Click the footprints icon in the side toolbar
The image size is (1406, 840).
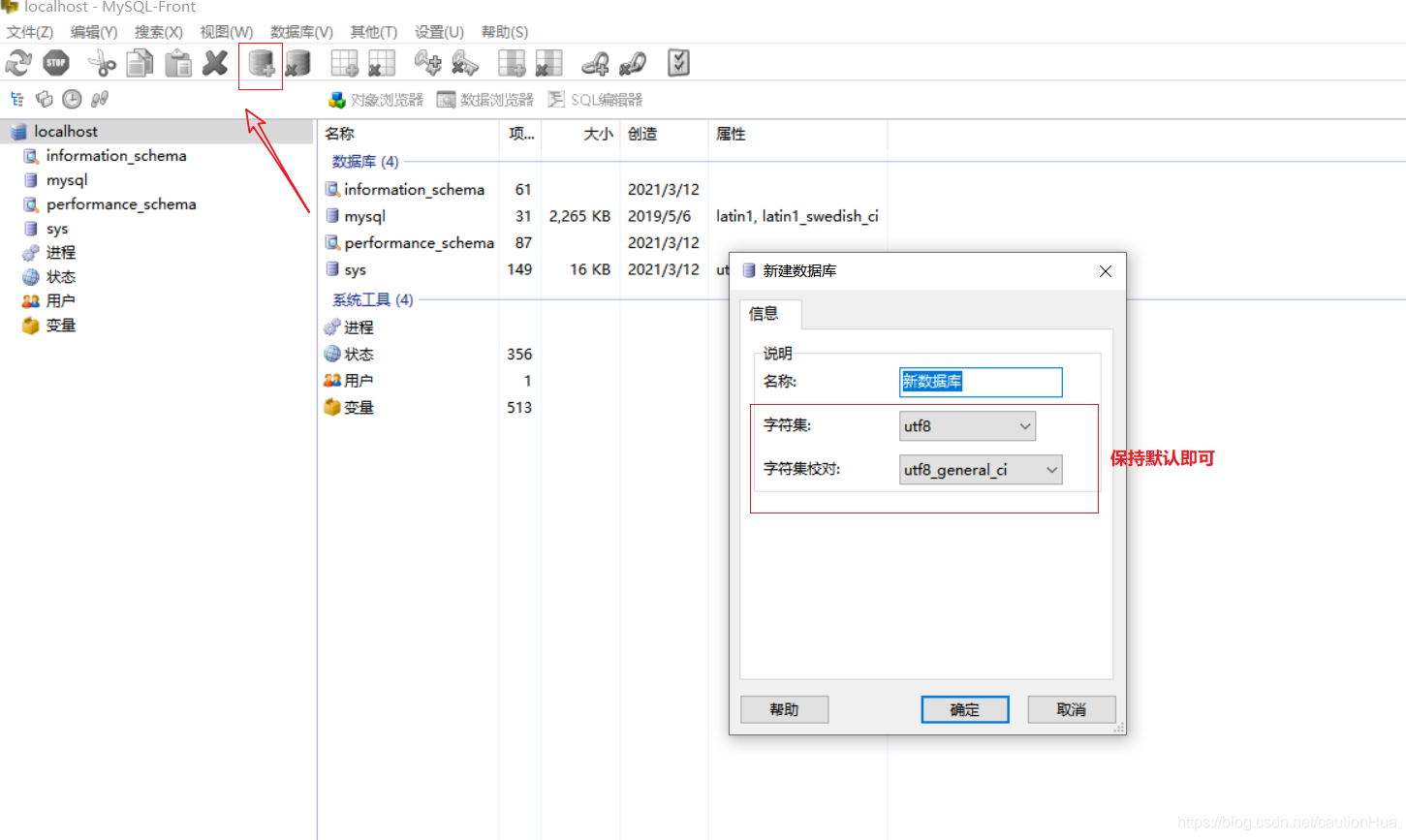pyautogui.click(x=100, y=99)
